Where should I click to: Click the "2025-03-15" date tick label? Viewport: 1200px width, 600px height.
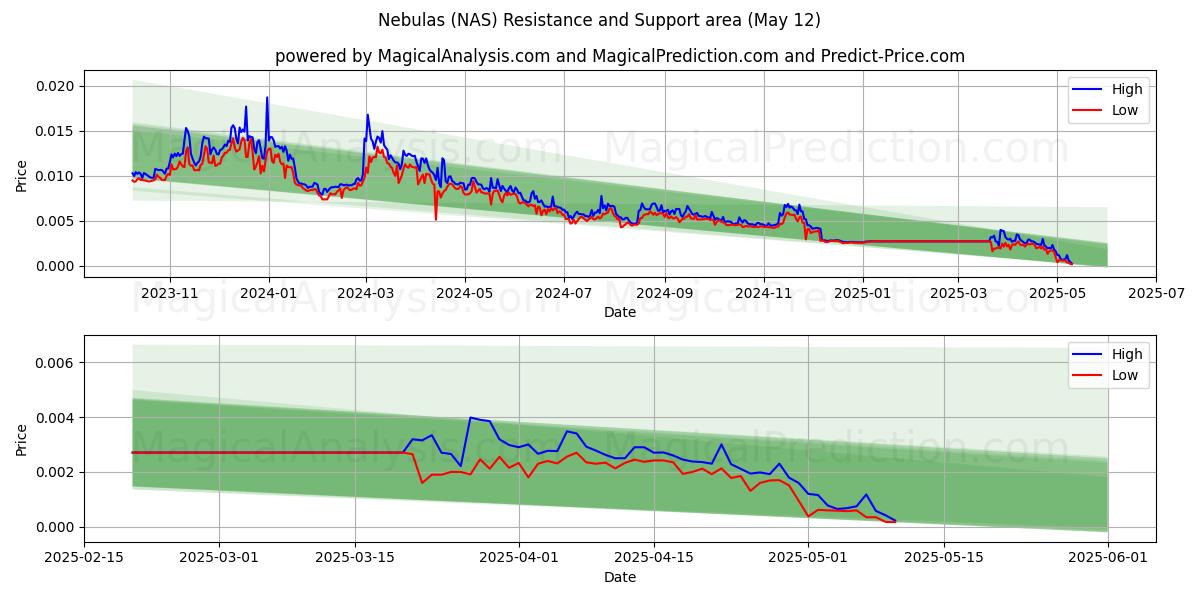click(x=355, y=558)
